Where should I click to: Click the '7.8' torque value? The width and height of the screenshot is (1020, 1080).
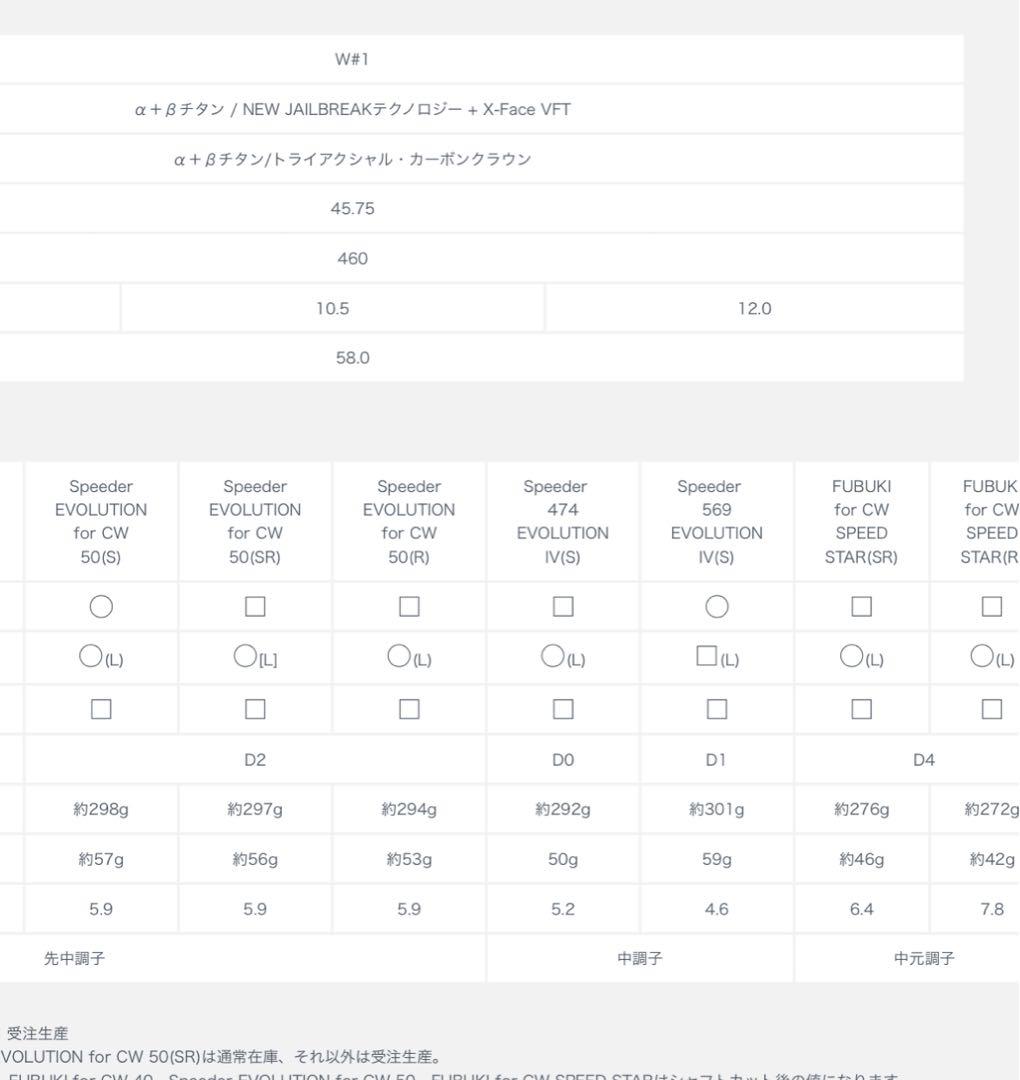992,909
